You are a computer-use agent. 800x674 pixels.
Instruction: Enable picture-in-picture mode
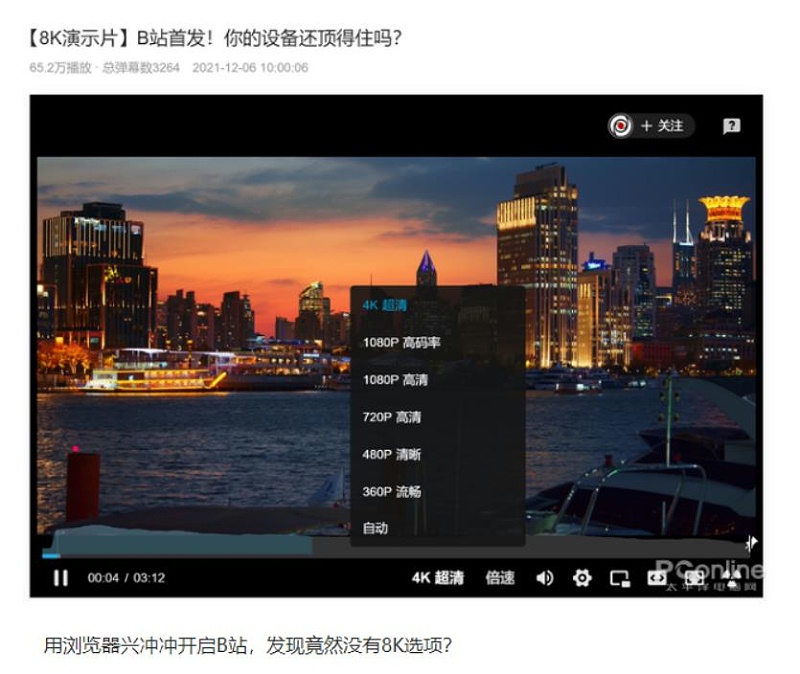(x=620, y=578)
